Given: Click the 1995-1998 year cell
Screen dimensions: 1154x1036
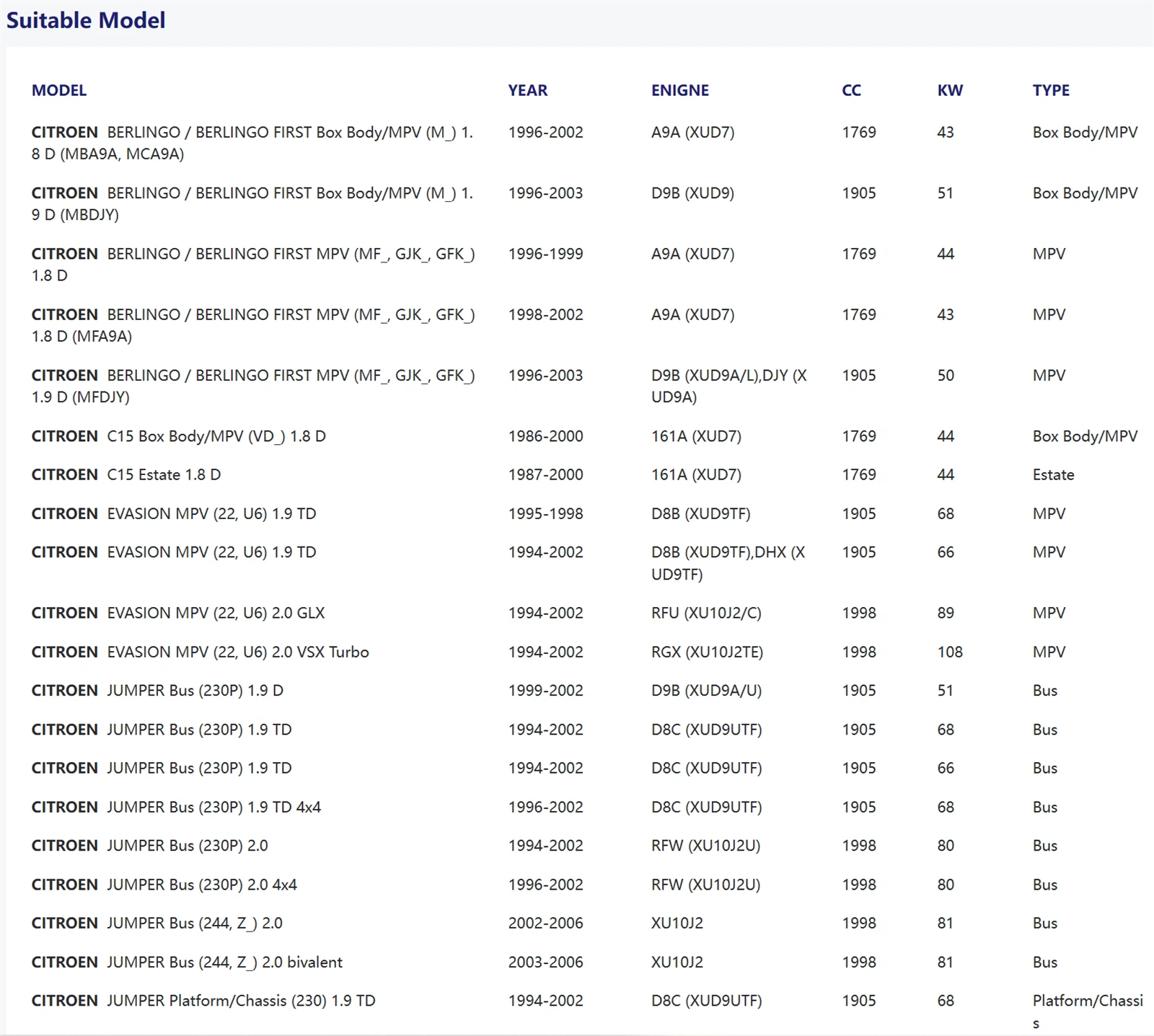Looking at the screenshot, I should click(x=546, y=513).
